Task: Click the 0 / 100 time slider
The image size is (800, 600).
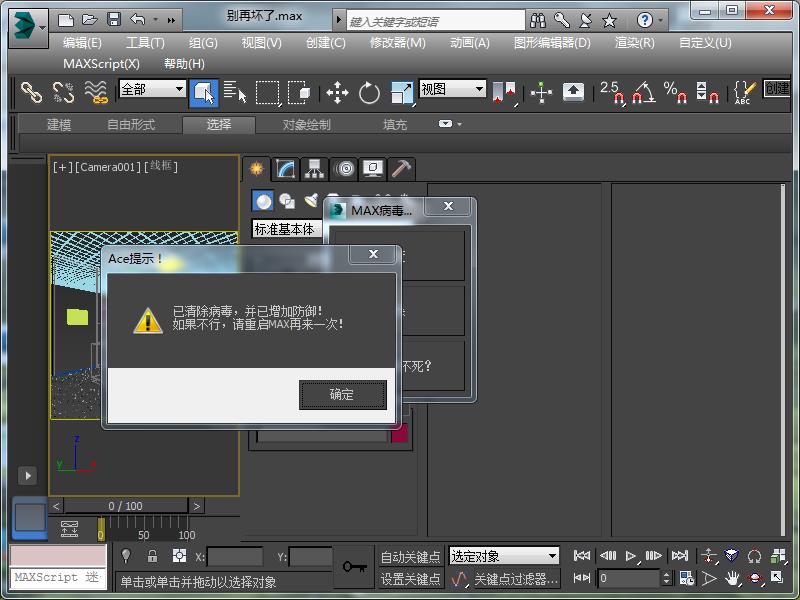Action: click(126, 506)
